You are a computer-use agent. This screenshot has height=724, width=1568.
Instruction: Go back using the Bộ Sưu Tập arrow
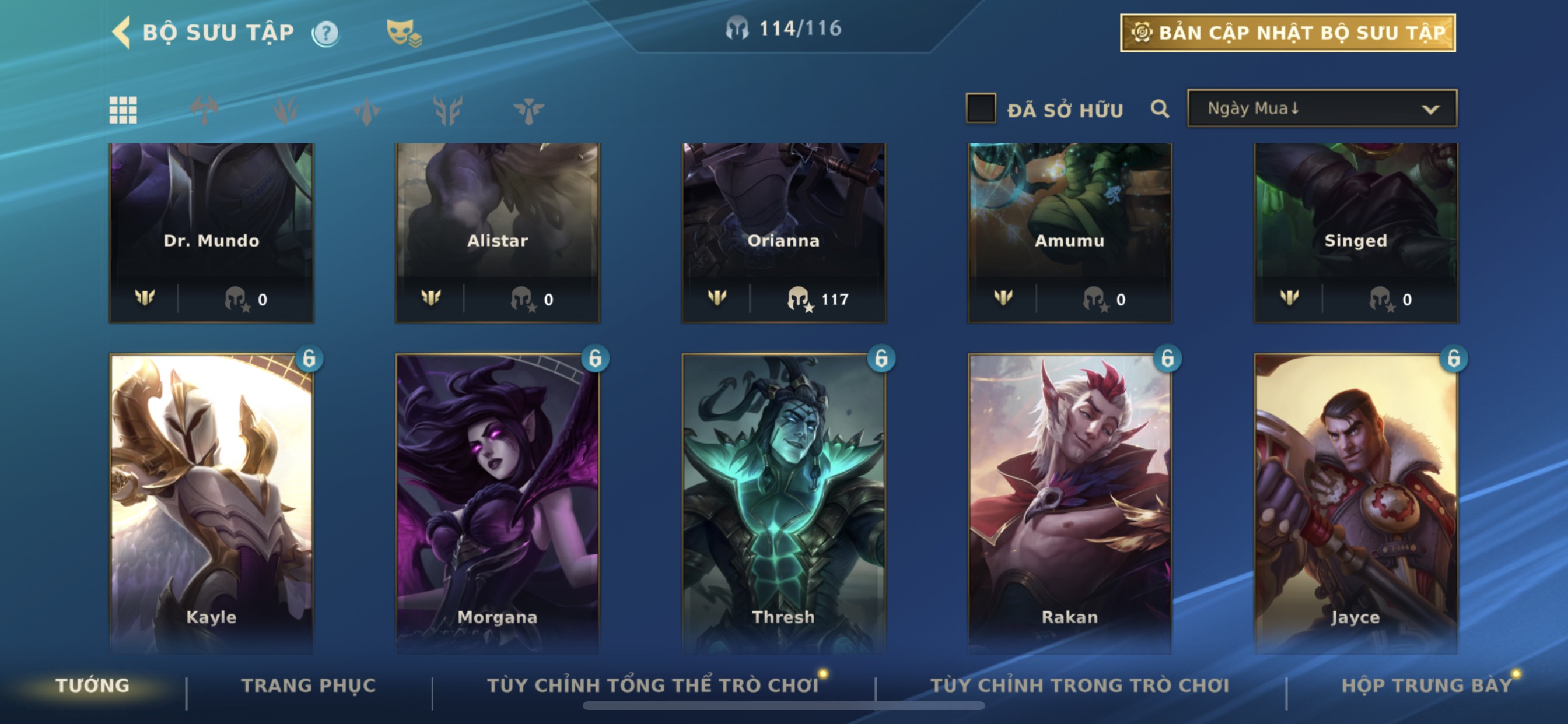coord(122,32)
